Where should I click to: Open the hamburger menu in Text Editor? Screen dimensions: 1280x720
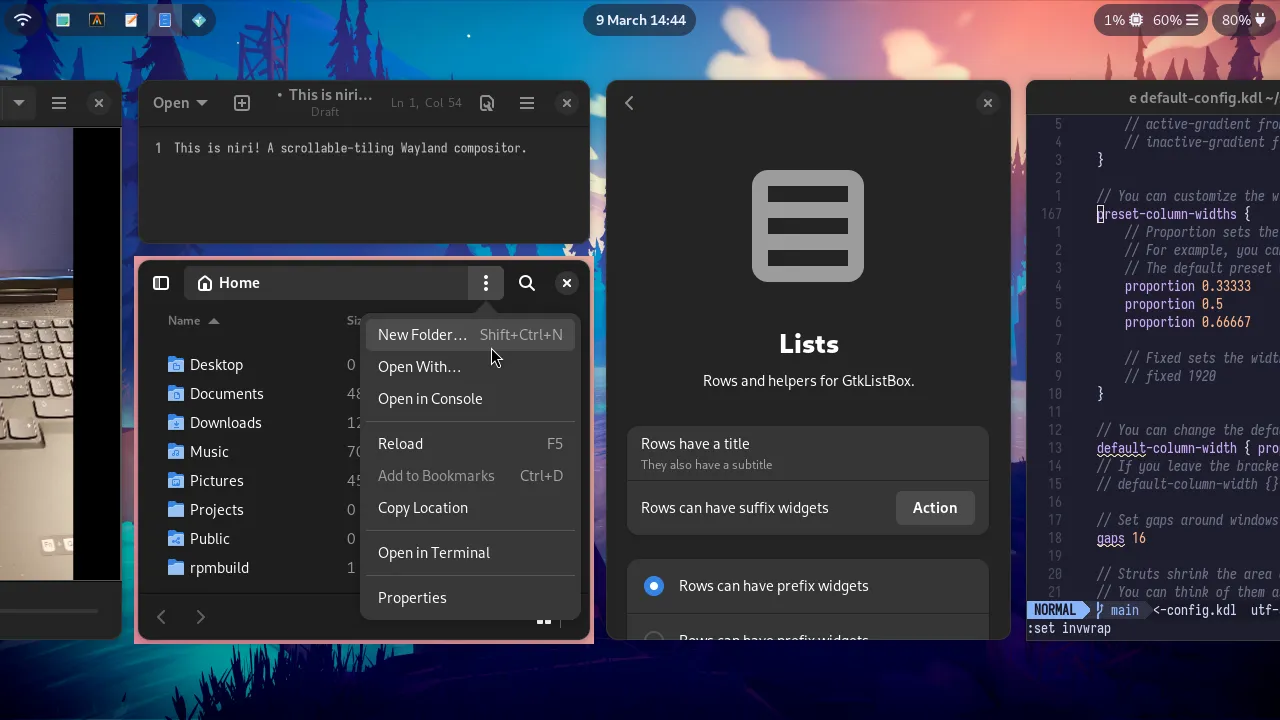point(527,103)
